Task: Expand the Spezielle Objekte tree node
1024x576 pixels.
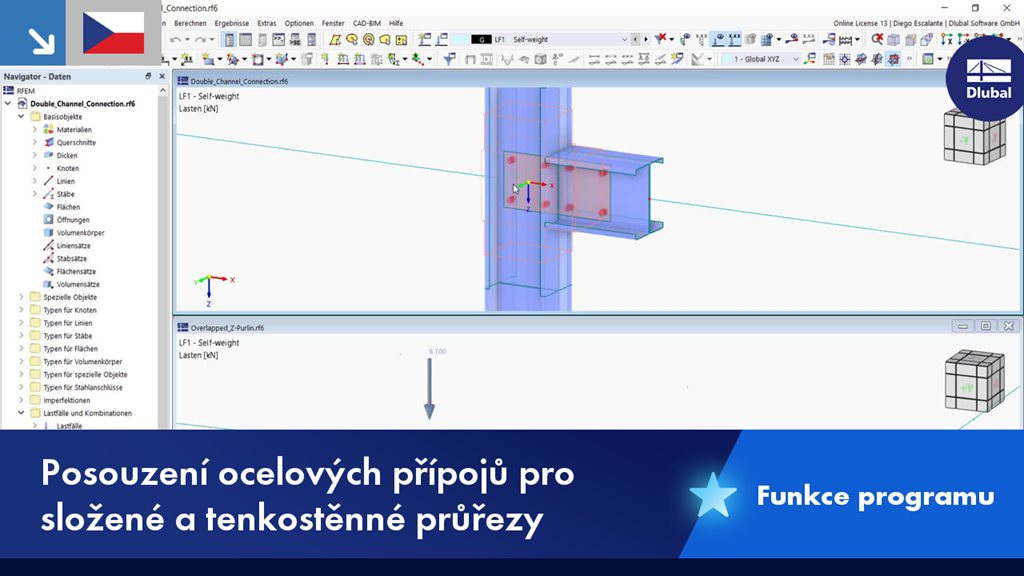Action: pyautogui.click(x=23, y=297)
